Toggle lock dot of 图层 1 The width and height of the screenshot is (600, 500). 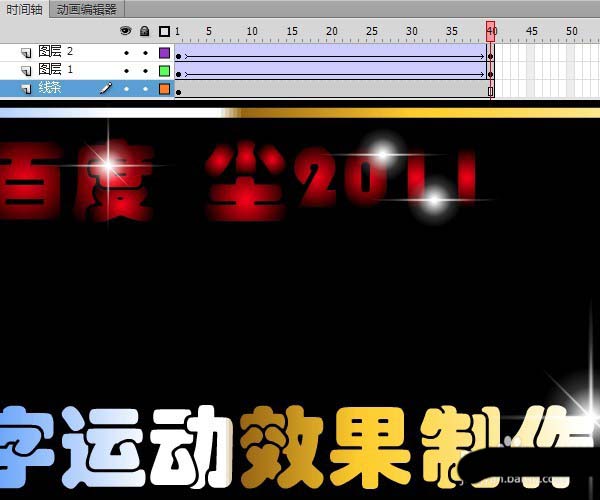click(145, 71)
